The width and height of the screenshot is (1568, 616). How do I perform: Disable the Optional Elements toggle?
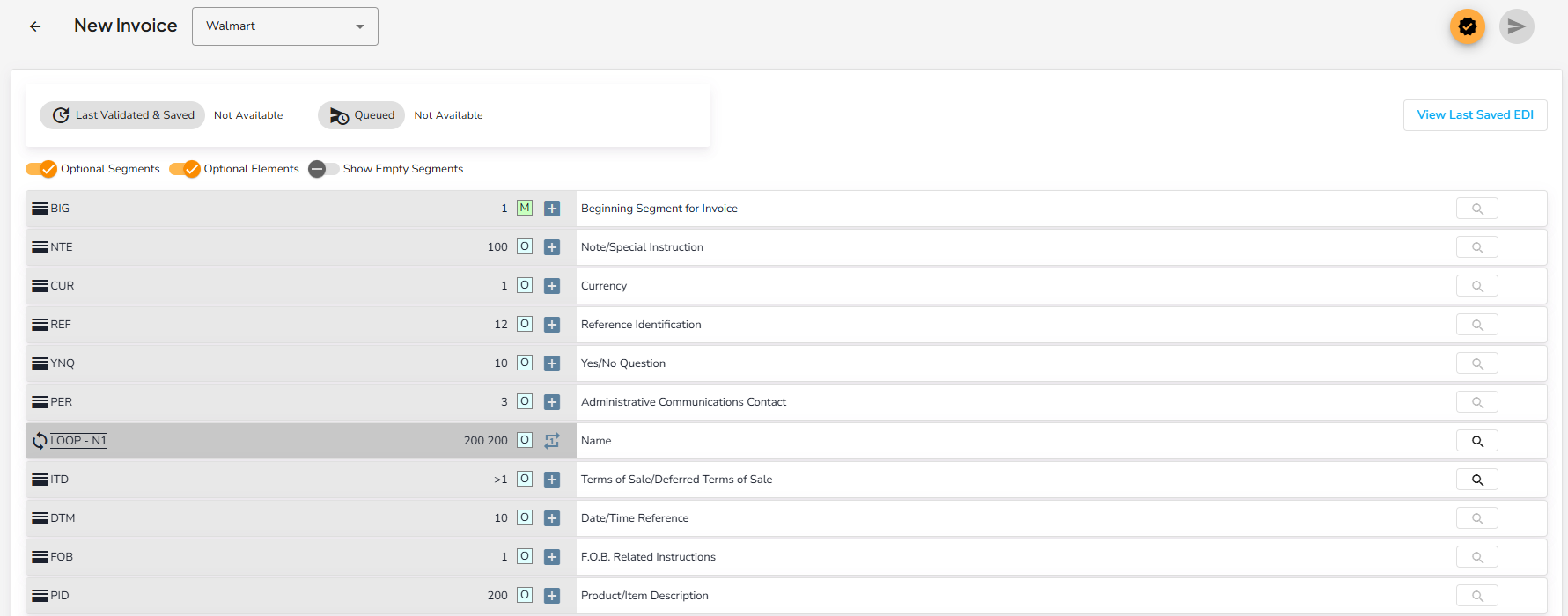(x=185, y=169)
